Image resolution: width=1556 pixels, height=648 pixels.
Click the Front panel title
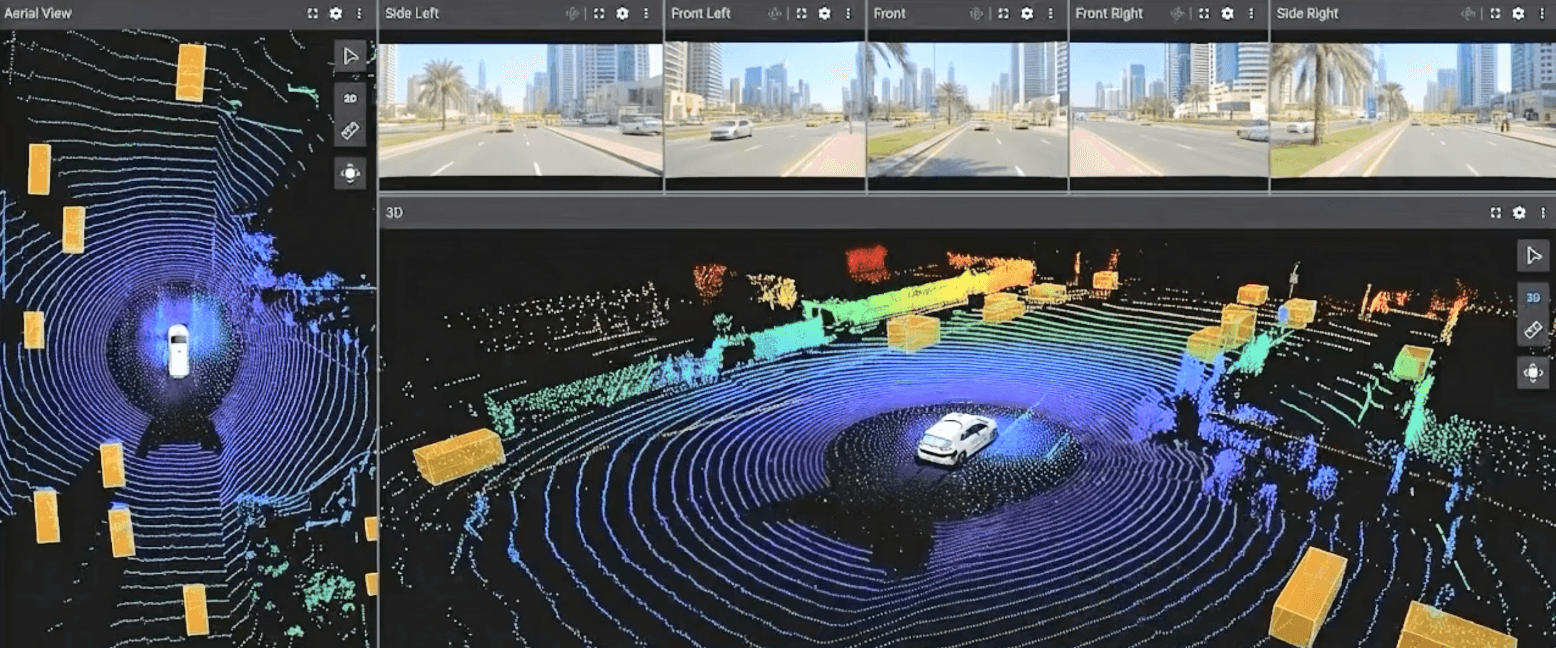pyautogui.click(x=889, y=14)
